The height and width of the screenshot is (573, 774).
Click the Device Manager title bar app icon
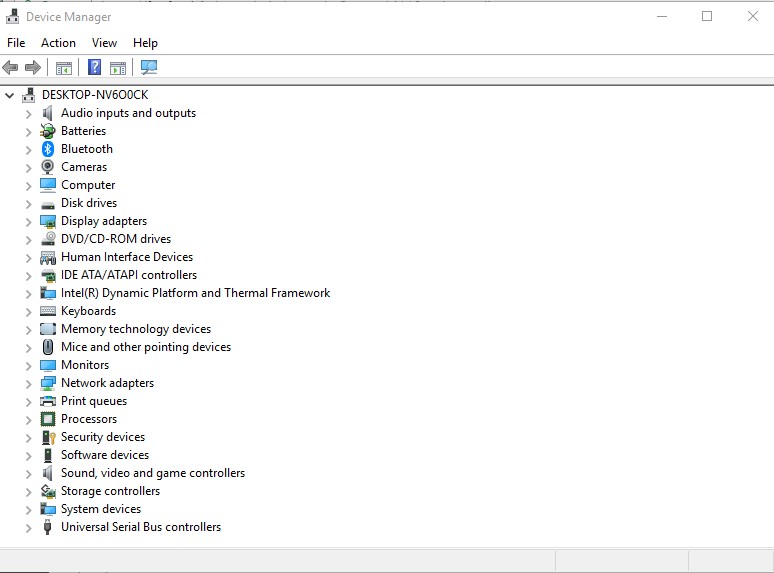13,16
